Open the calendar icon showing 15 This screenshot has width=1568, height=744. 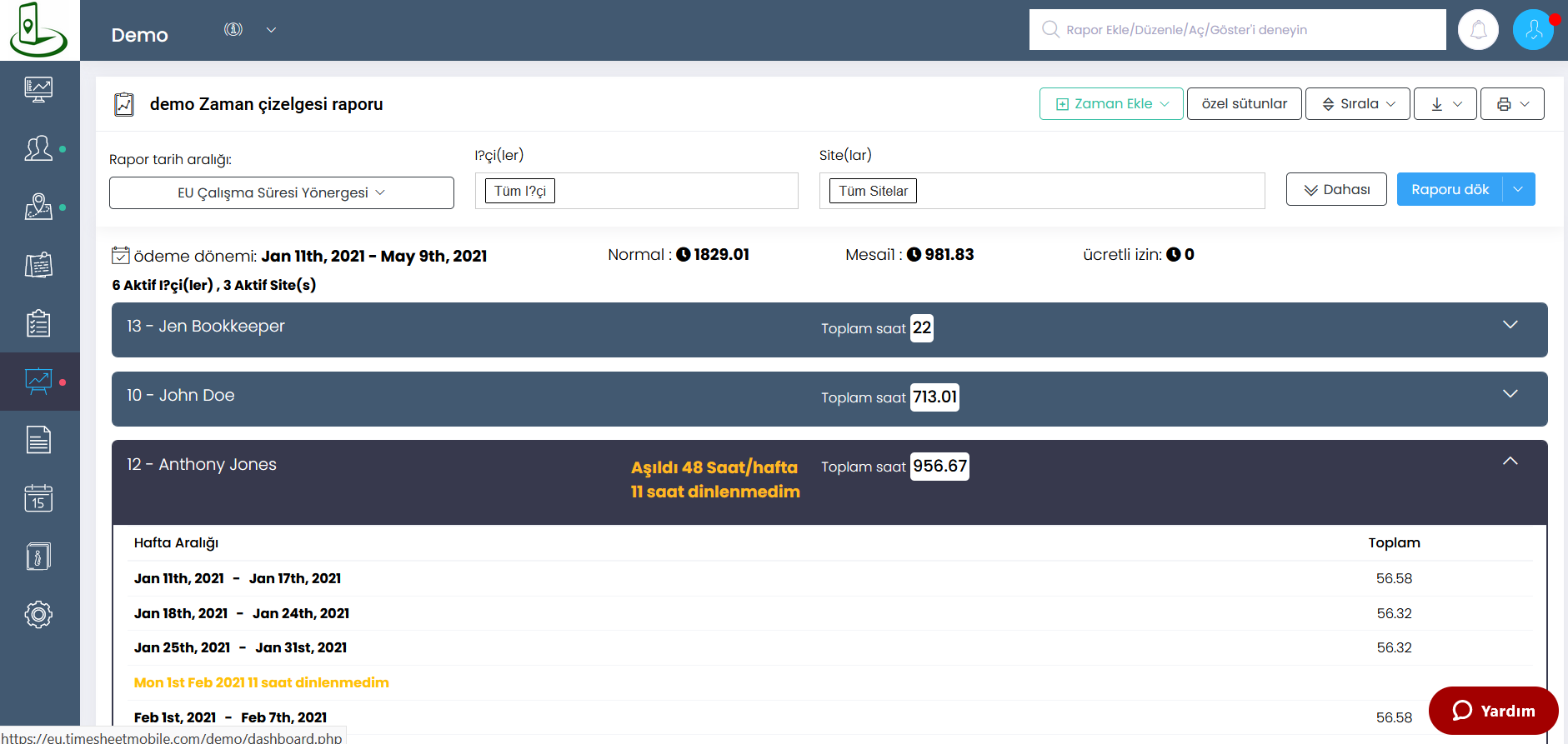pyautogui.click(x=38, y=498)
